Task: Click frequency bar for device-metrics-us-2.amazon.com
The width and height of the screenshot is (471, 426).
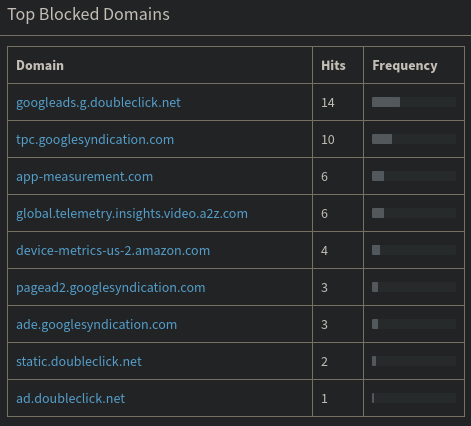Action: pos(414,250)
